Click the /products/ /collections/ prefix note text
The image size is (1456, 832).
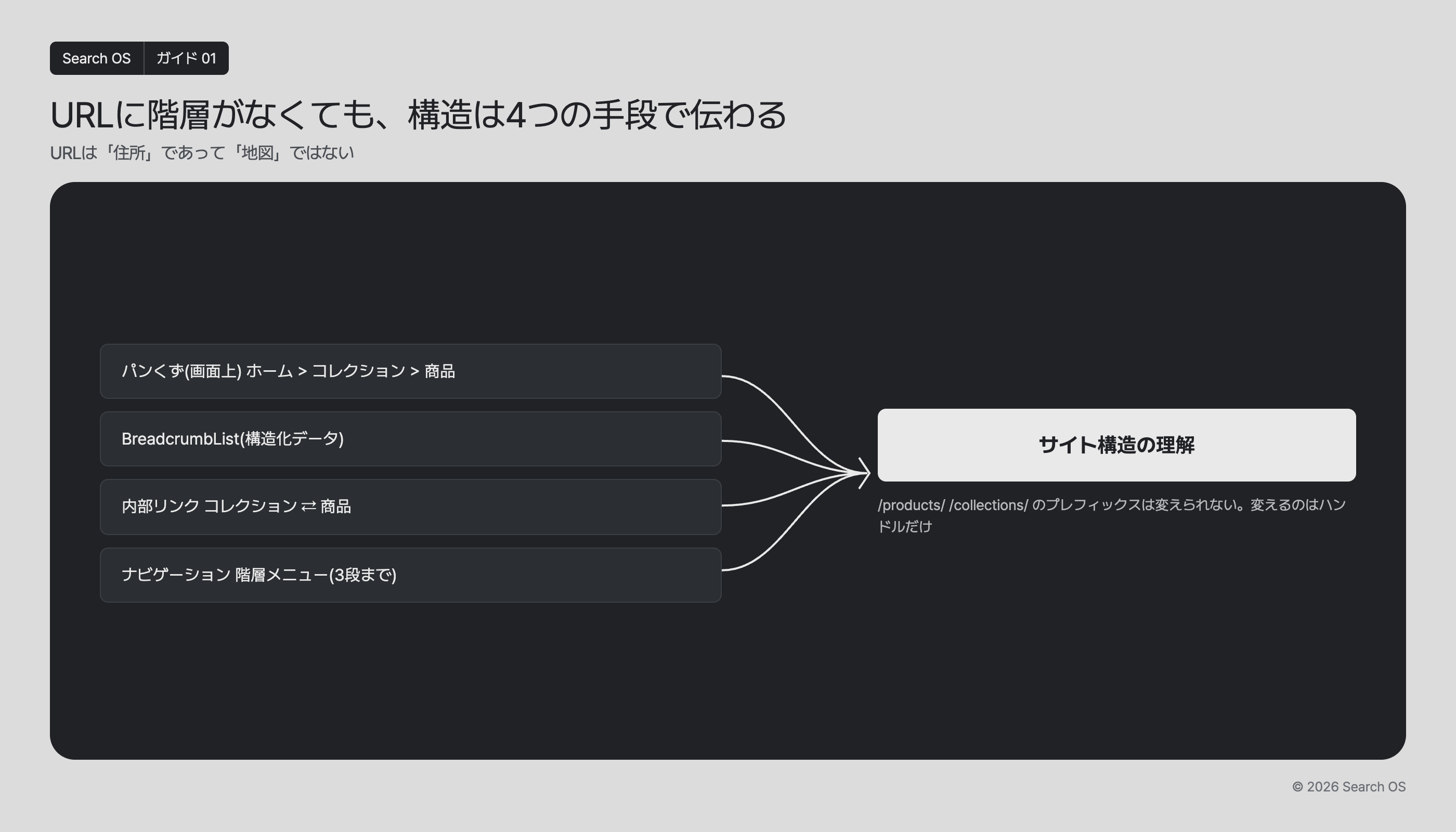point(1112,515)
